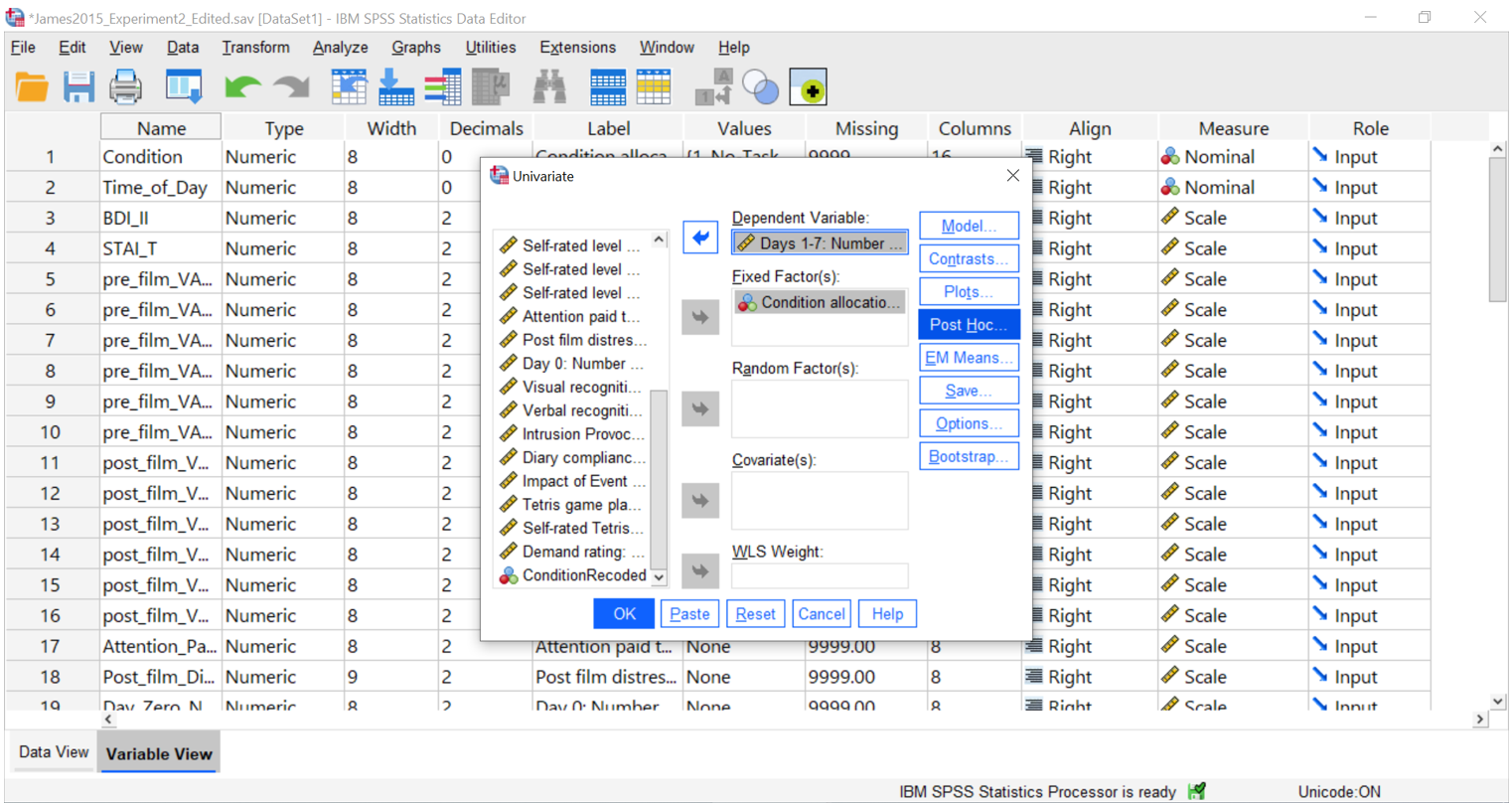Viewport: 1512px width, 803px height.
Task: Select Diary complianc... variable
Action: click(573, 457)
